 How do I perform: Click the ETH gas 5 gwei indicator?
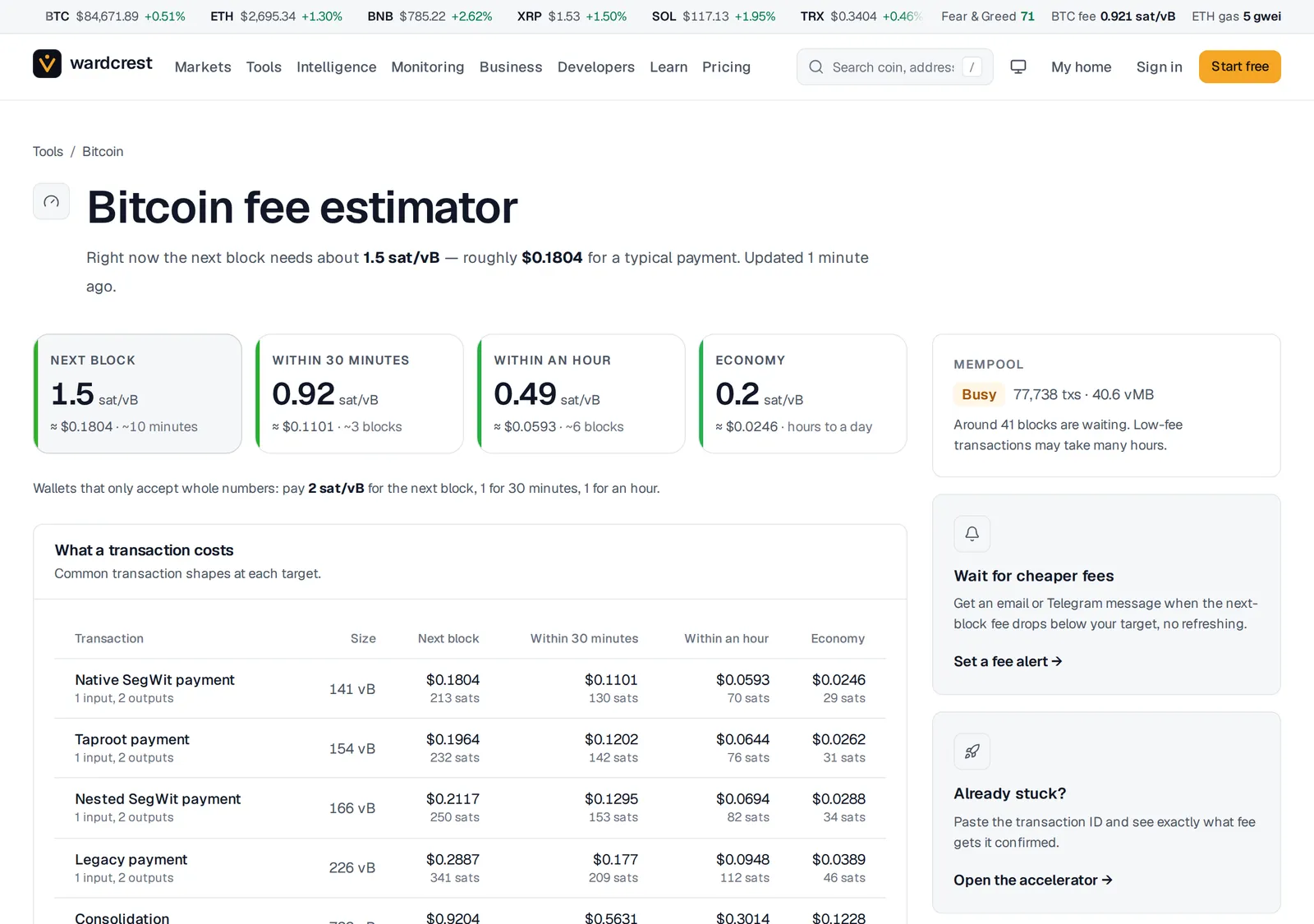coord(1236,16)
